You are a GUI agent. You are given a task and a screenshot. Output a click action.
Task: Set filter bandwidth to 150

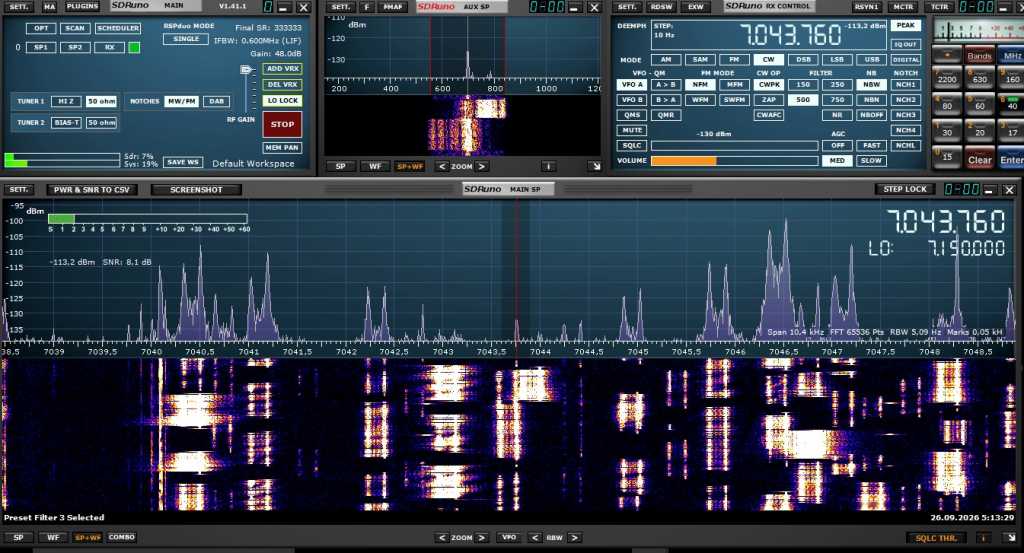tap(803, 85)
